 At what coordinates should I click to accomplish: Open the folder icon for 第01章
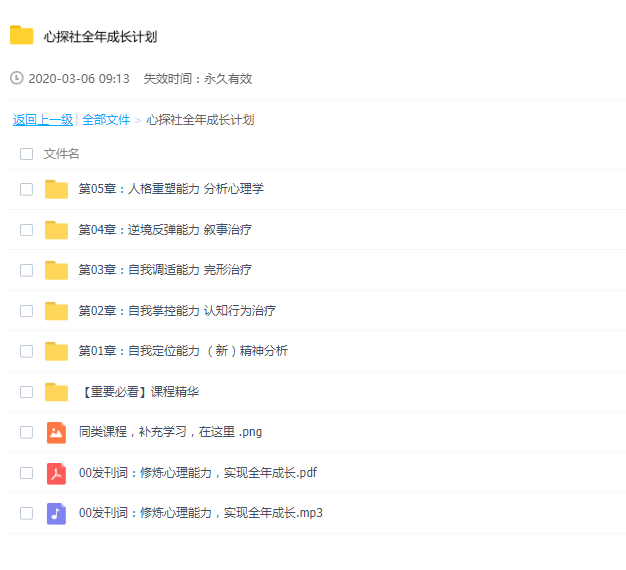tap(56, 351)
